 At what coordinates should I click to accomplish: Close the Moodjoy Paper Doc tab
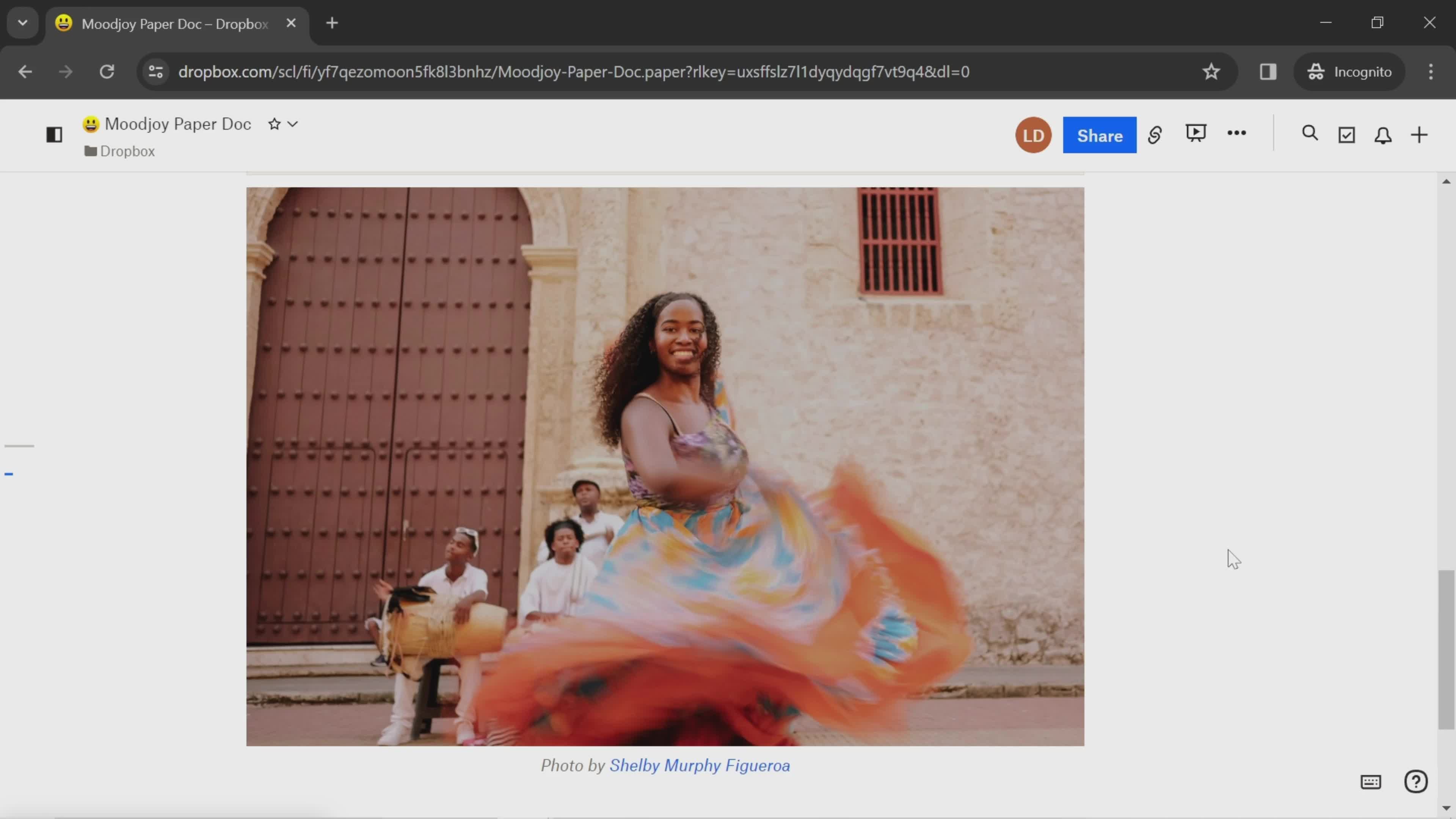[291, 23]
